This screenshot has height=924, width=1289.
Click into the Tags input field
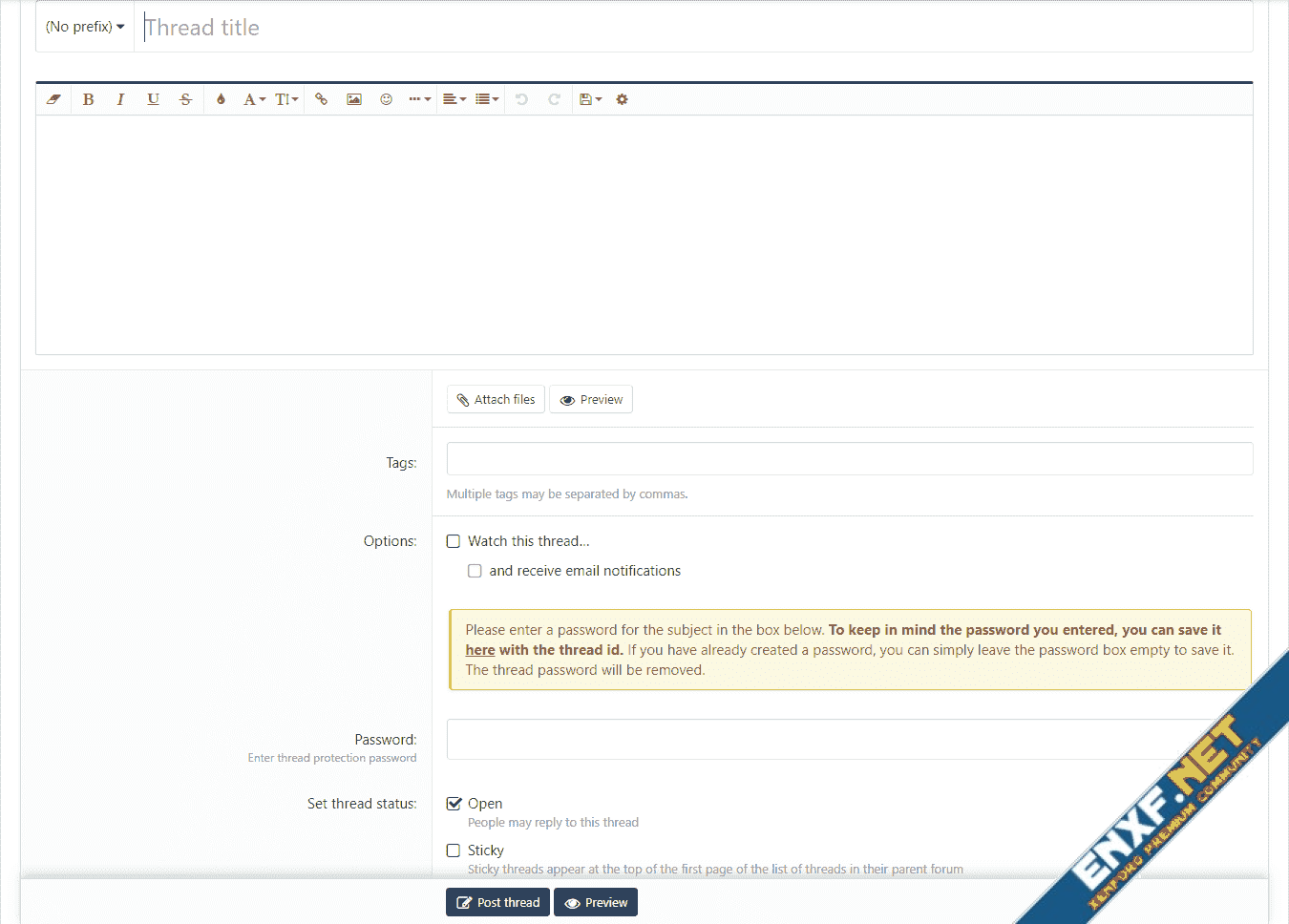pyautogui.click(x=849, y=459)
